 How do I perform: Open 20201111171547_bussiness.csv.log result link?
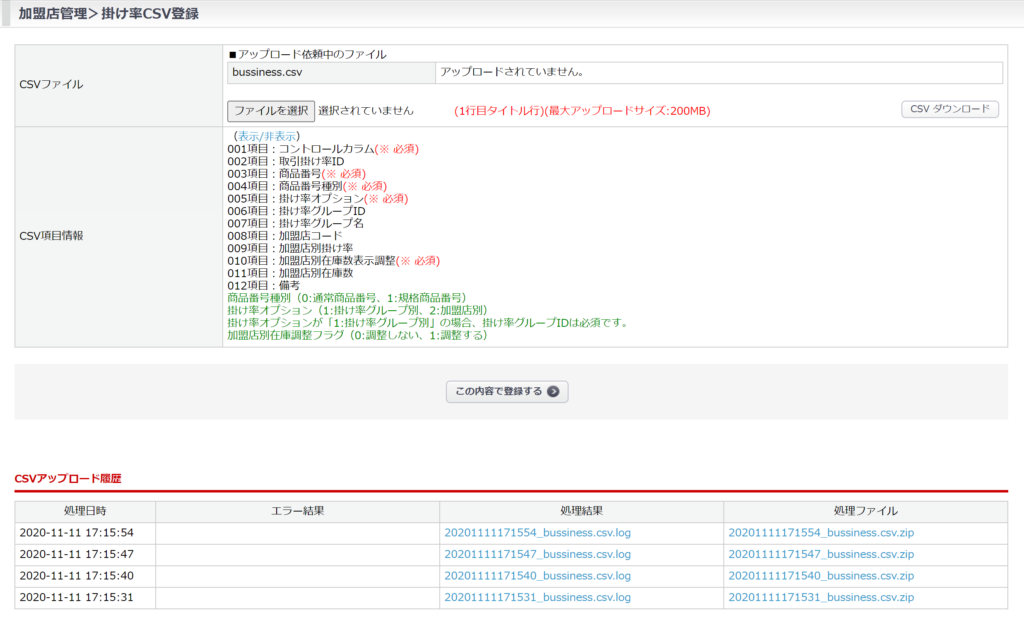click(x=537, y=554)
